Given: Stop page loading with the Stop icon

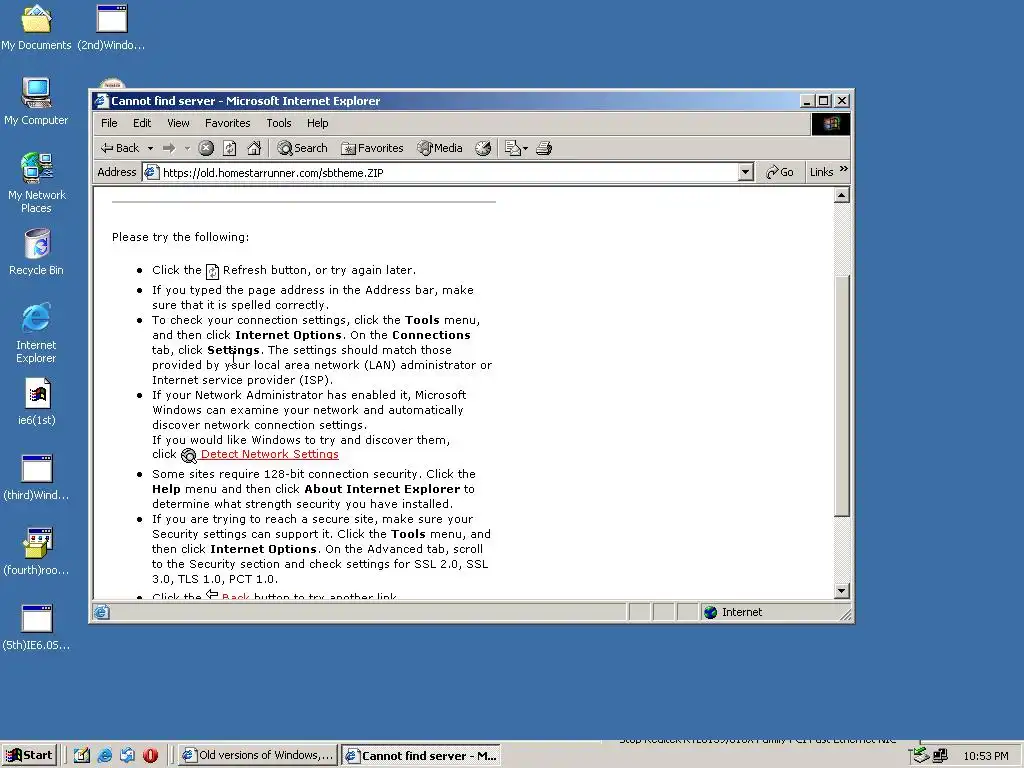Looking at the screenshot, I should pyautogui.click(x=206, y=148).
